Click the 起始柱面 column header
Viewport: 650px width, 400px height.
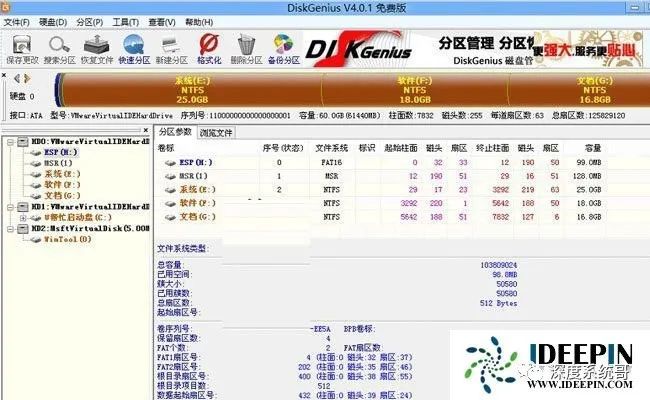point(400,148)
